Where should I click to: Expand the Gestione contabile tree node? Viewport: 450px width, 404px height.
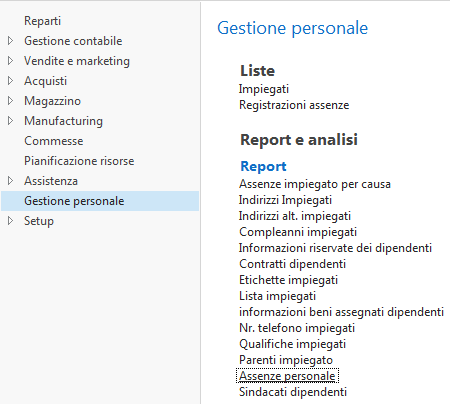point(10,41)
